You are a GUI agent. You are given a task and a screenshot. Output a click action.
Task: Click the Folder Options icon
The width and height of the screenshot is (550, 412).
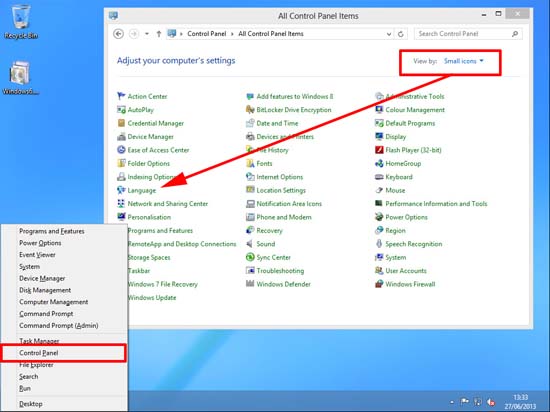pos(121,163)
